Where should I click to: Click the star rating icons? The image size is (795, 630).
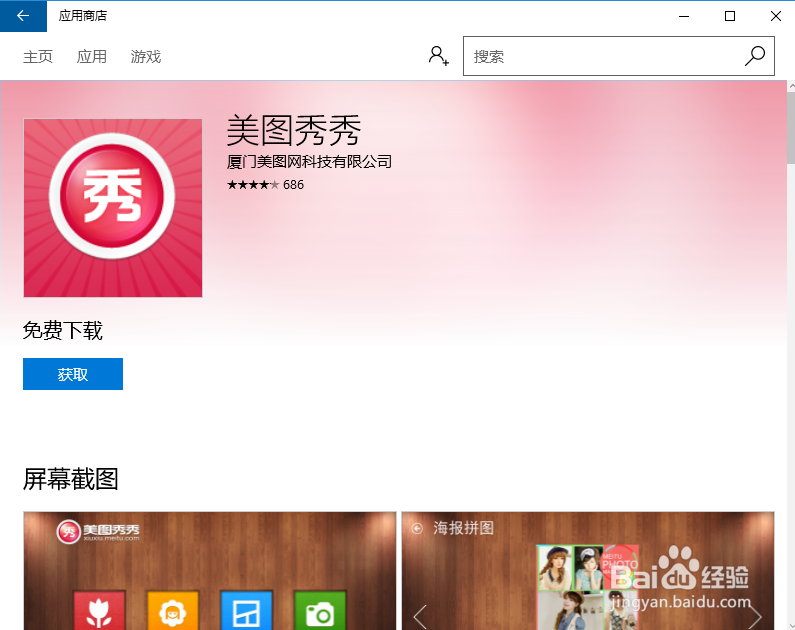pyautogui.click(x=253, y=184)
